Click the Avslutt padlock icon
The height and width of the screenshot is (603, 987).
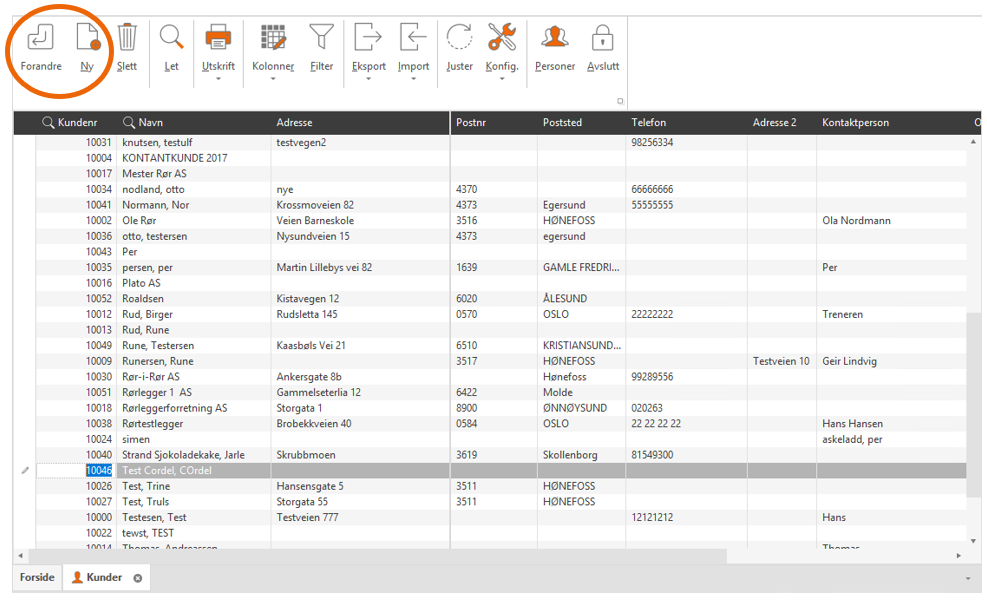click(602, 39)
